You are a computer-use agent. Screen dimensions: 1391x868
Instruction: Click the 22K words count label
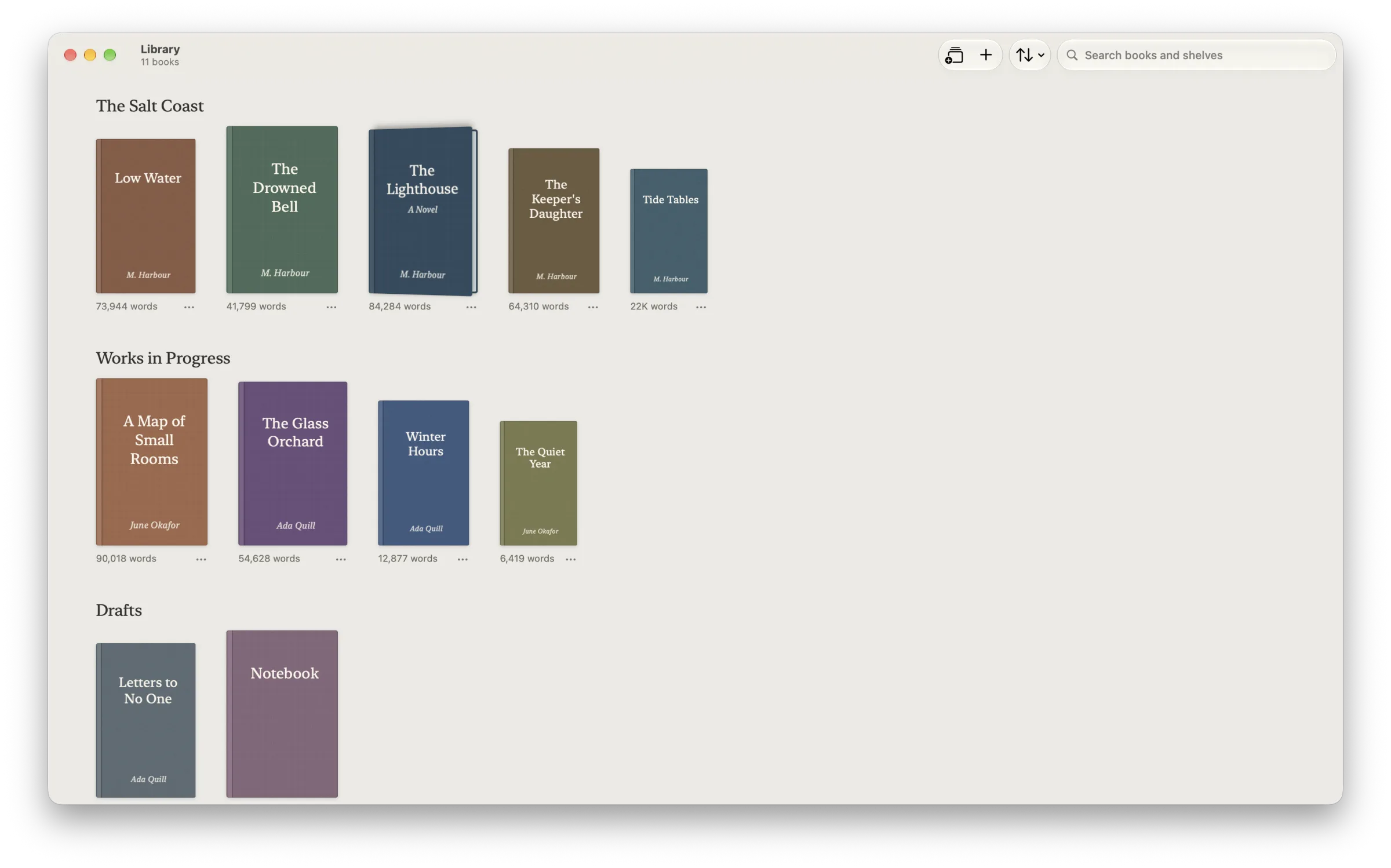(654, 307)
